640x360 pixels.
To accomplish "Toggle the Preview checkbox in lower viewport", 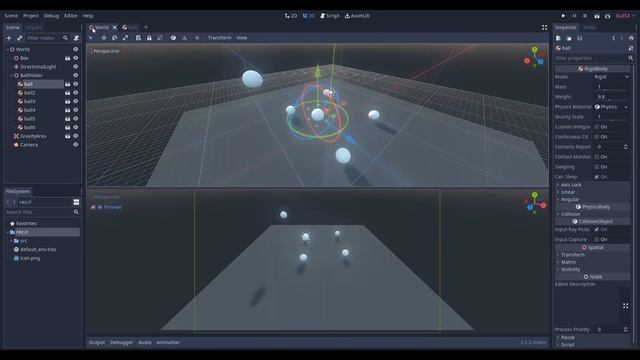I will click(x=93, y=207).
